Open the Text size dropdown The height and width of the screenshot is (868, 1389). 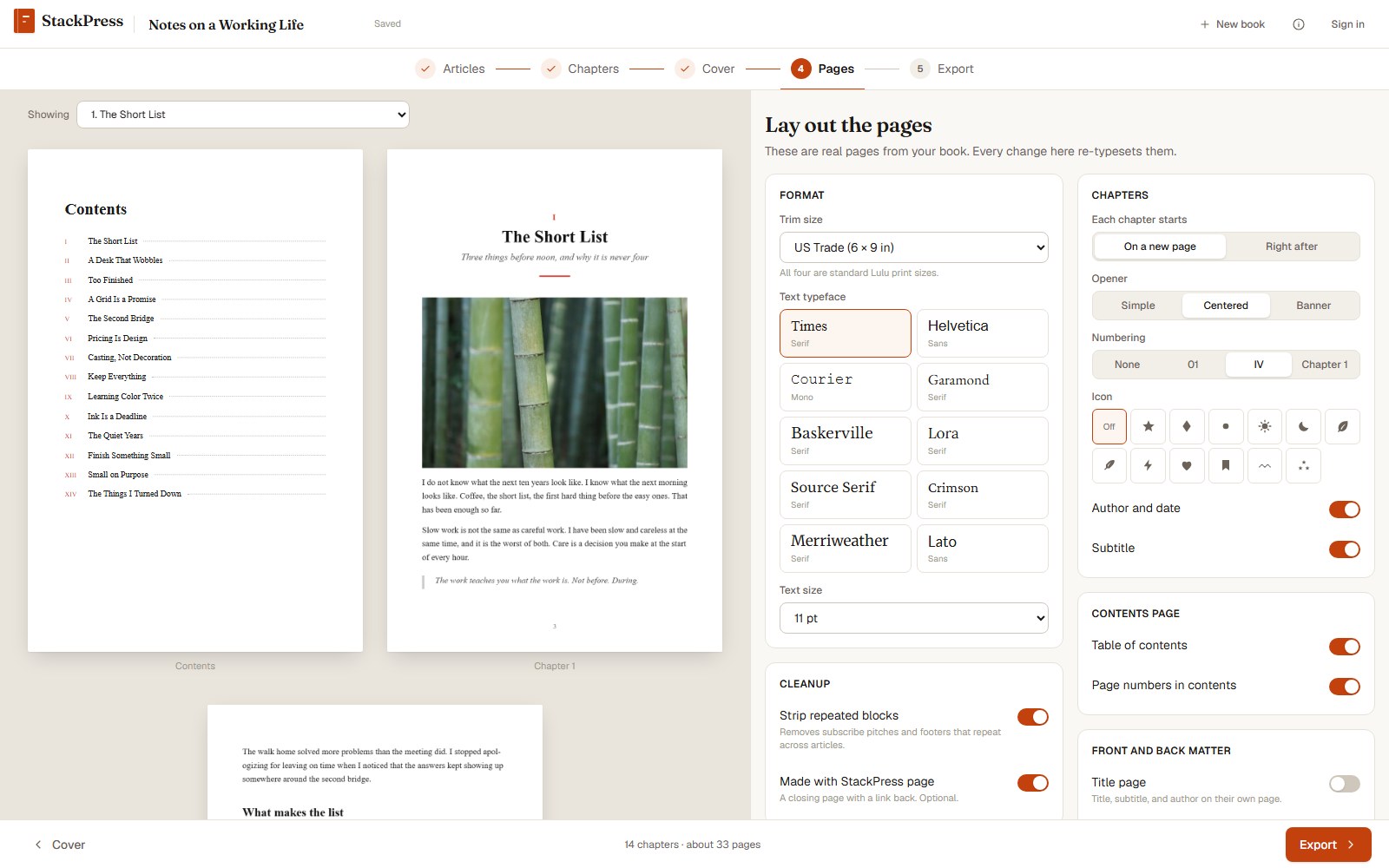point(913,618)
